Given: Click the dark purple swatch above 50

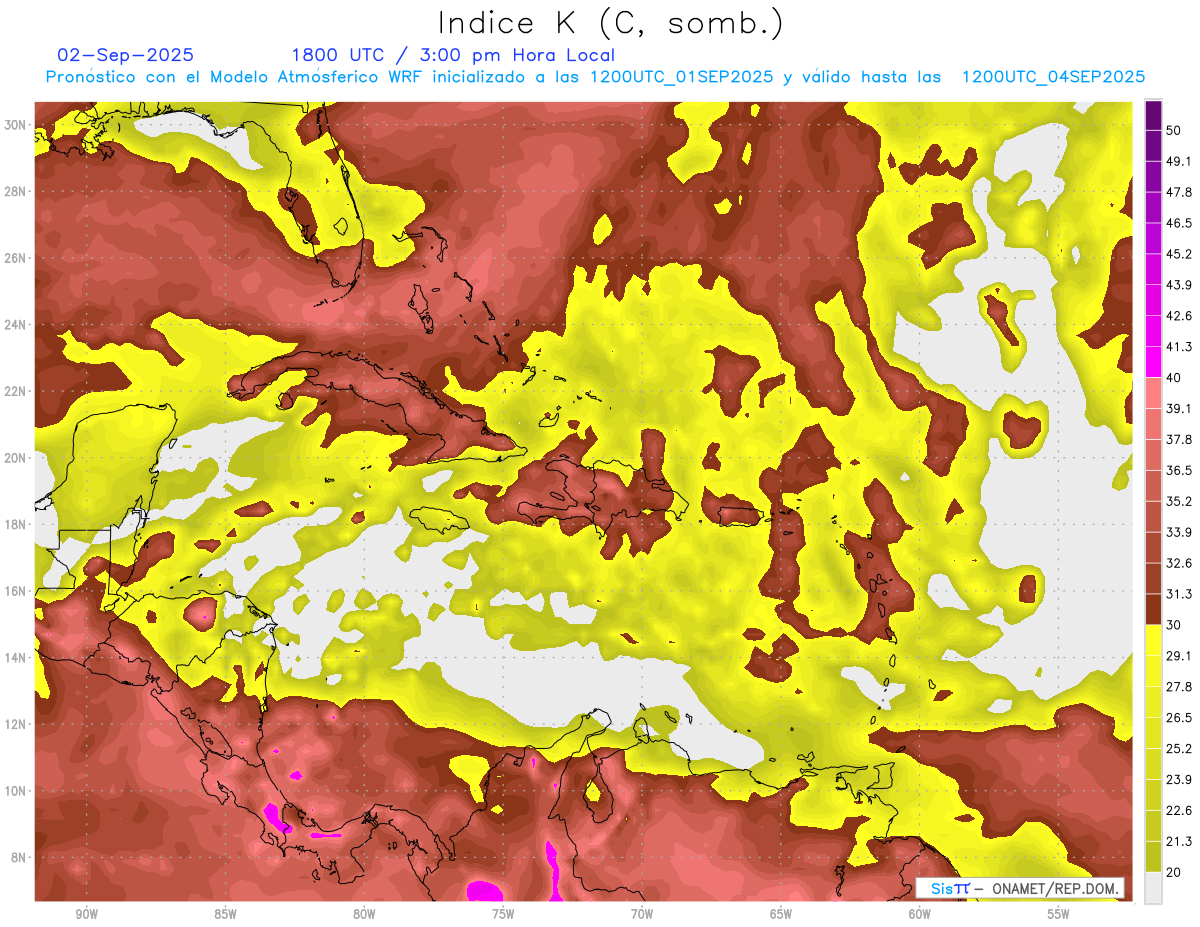Looking at the screenshot, I should click(x=1153, y=116).
